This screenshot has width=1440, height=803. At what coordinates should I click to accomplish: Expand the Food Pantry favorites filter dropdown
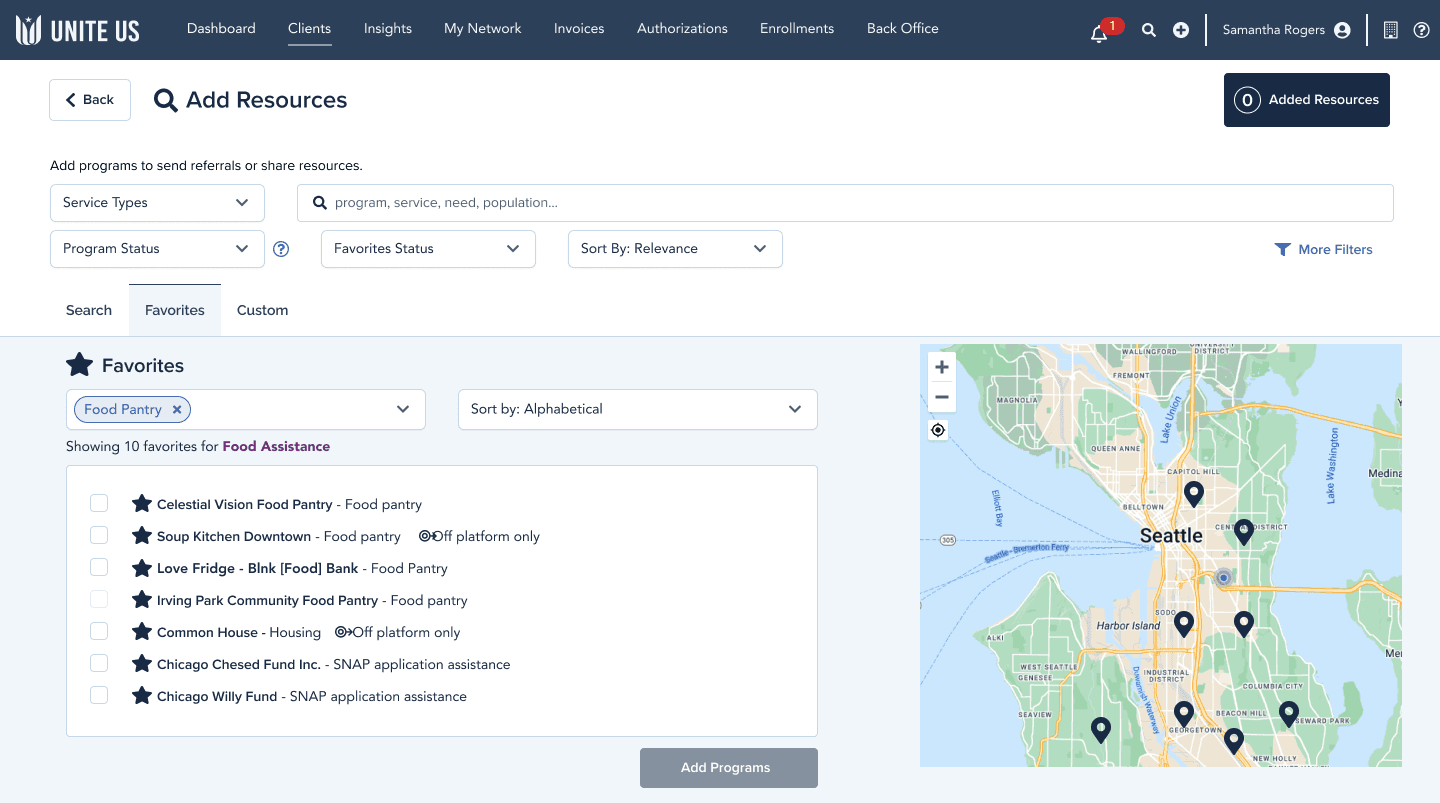pyautogui.click(x=403, y=409)
